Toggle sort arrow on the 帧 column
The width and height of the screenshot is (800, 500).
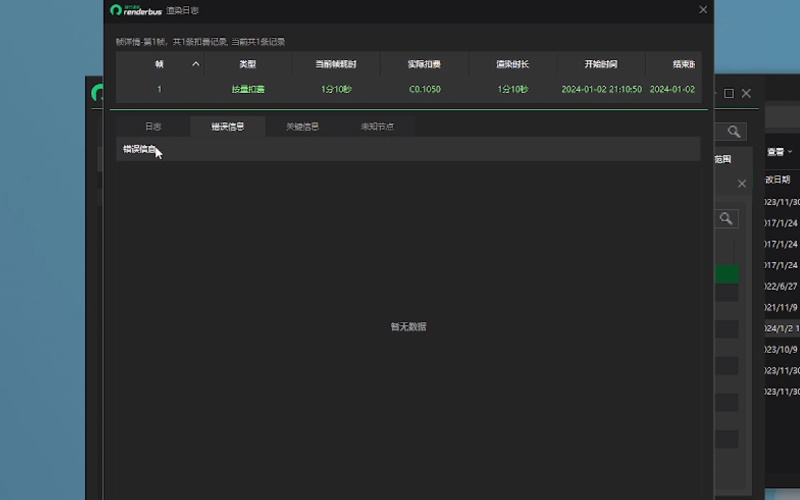point(195,64)
